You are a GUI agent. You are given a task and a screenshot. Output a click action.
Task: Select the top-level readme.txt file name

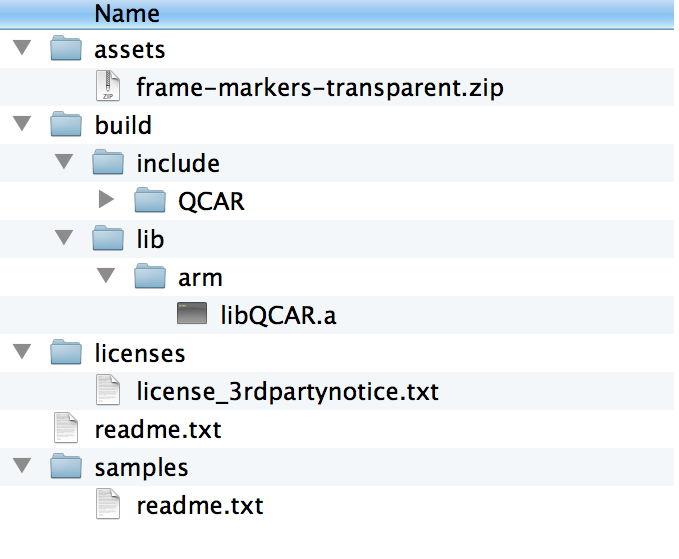point(158,430)
